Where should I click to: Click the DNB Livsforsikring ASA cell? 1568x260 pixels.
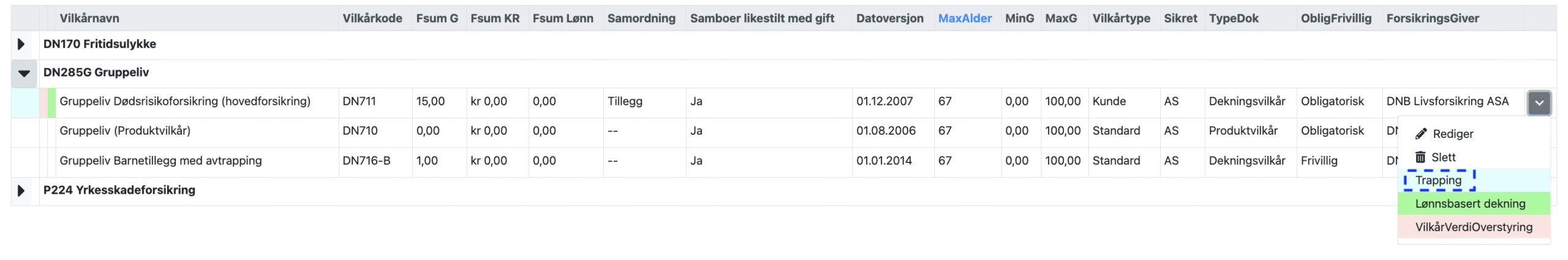(x=1447, y=101)
